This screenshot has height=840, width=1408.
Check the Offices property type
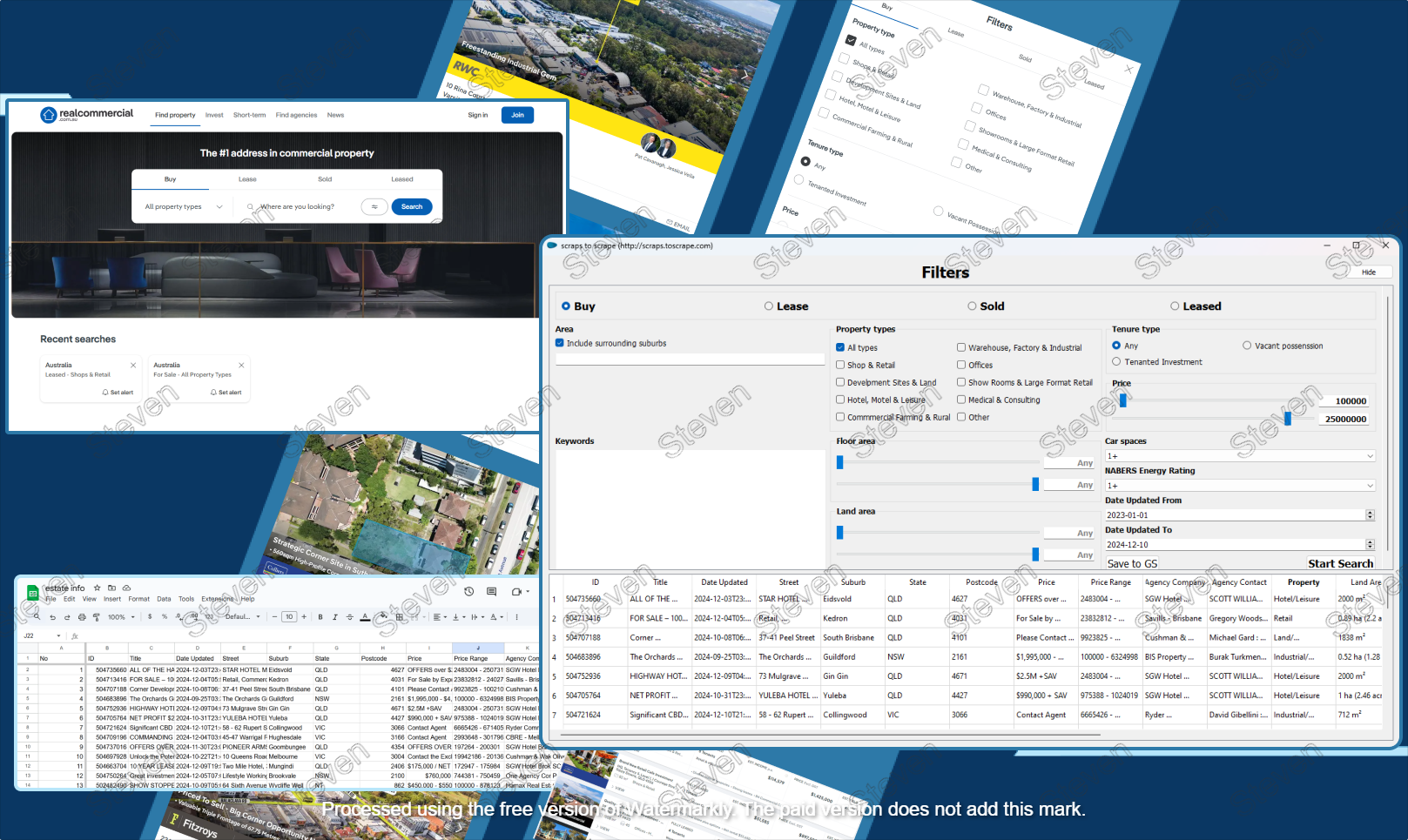[x=961, y=365]
